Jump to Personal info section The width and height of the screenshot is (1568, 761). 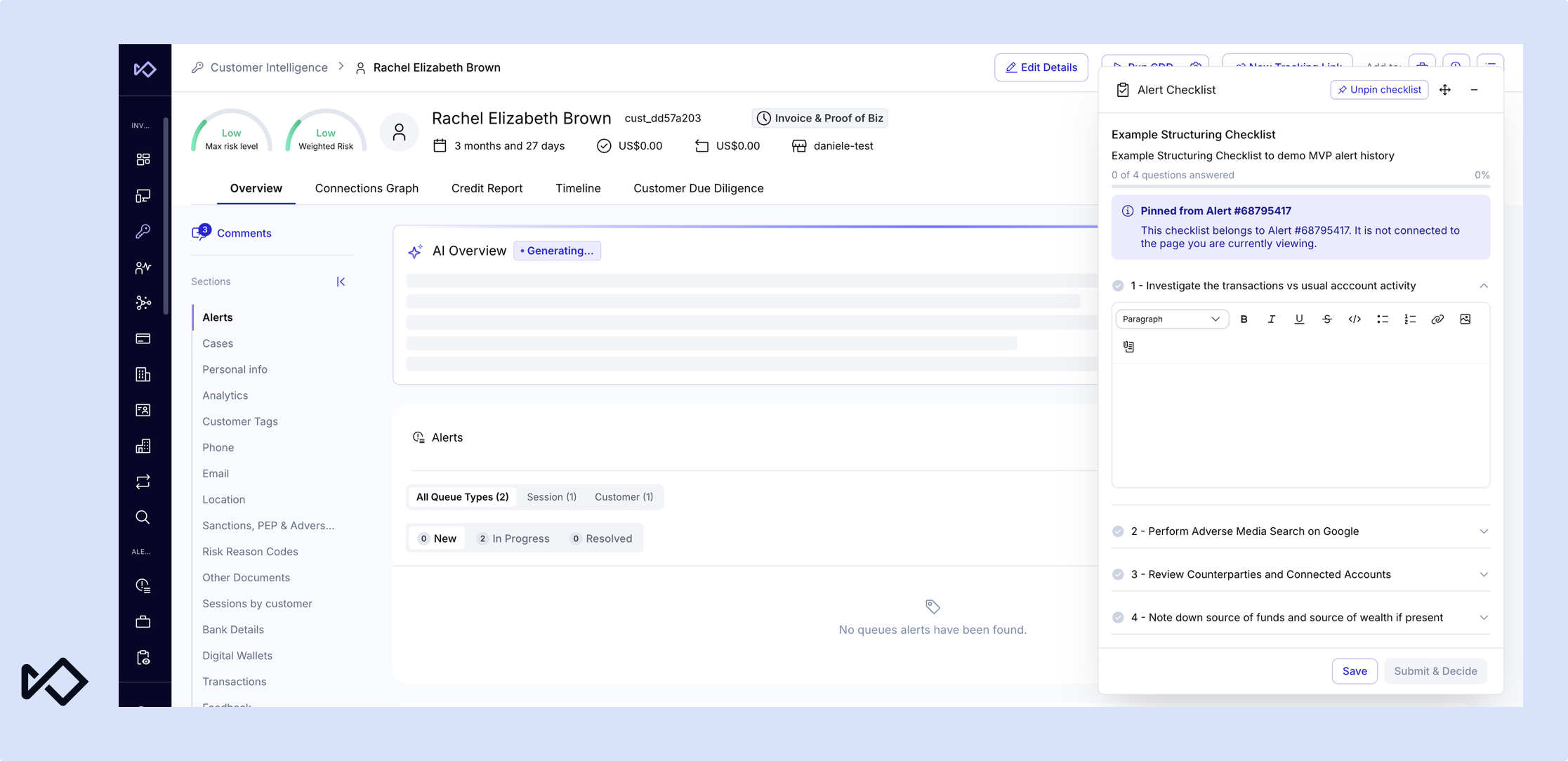[x=235, y=369]
